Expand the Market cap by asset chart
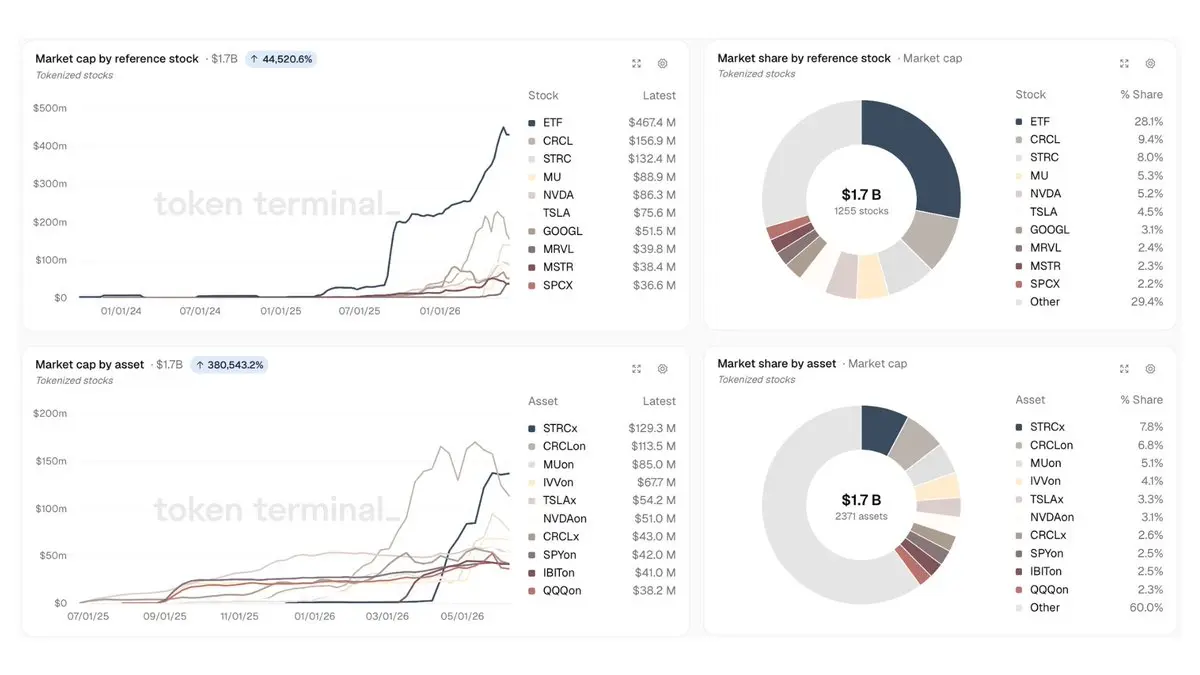This screenshot has width=1200, height=675. [636, 369]
